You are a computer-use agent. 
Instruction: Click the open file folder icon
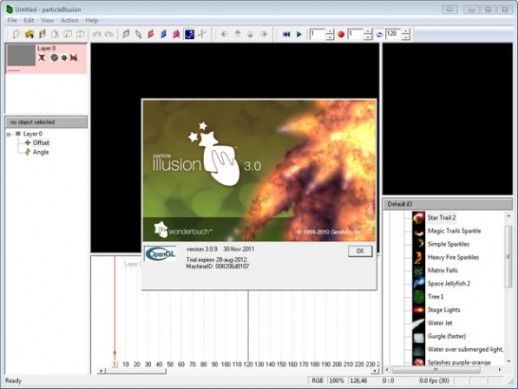click(29, 34)
